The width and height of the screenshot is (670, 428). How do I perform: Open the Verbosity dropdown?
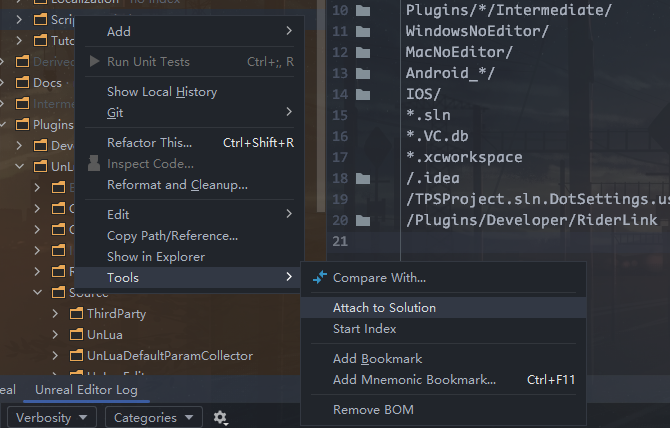pos(52,417)
